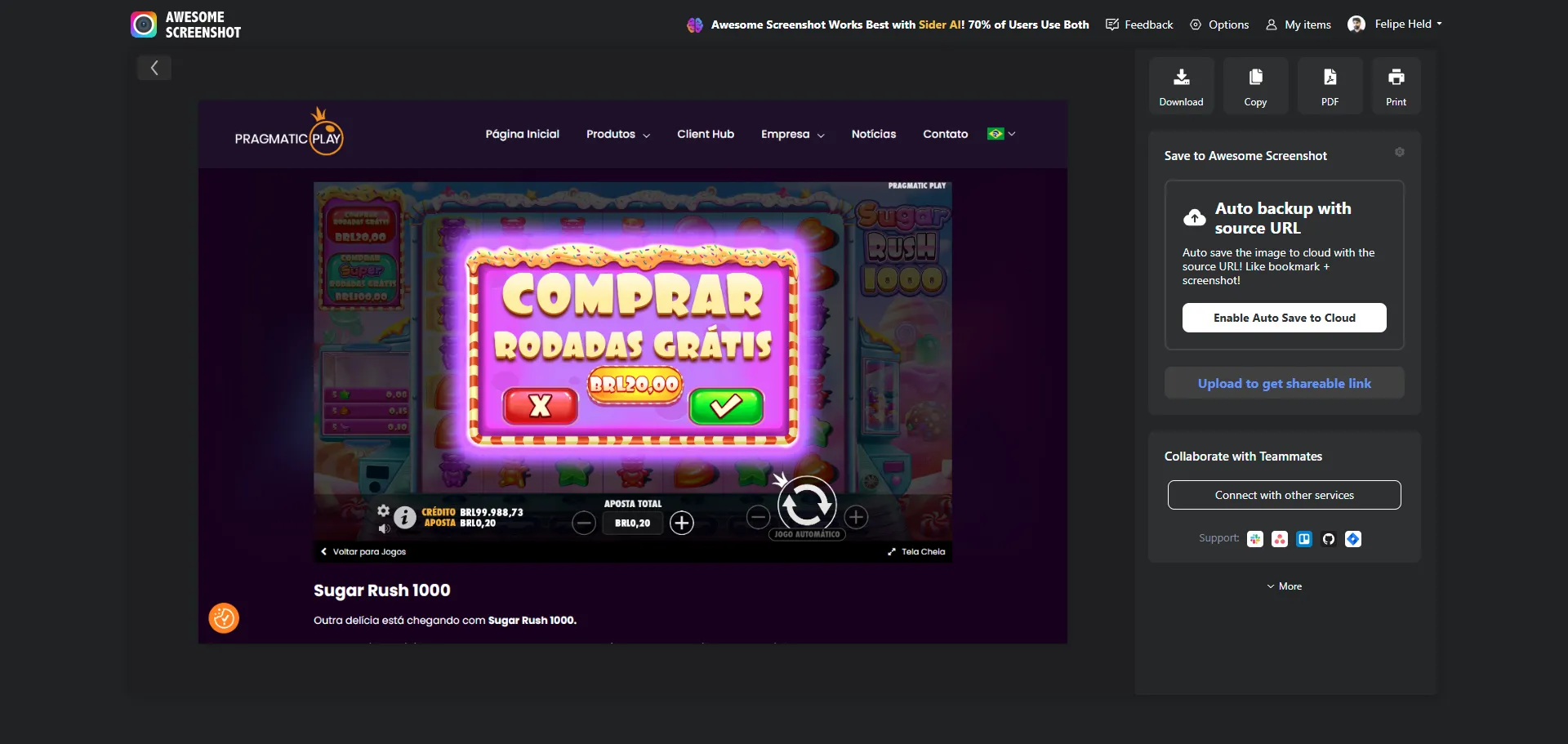Click the red X cancel button in game

point(540,406)
